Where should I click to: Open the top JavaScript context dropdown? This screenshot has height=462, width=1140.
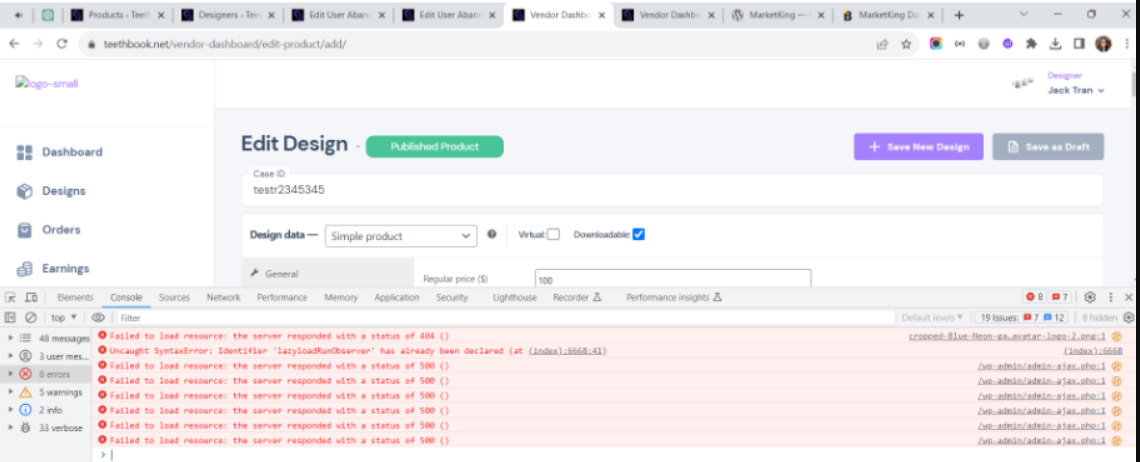tap(64, 318)
